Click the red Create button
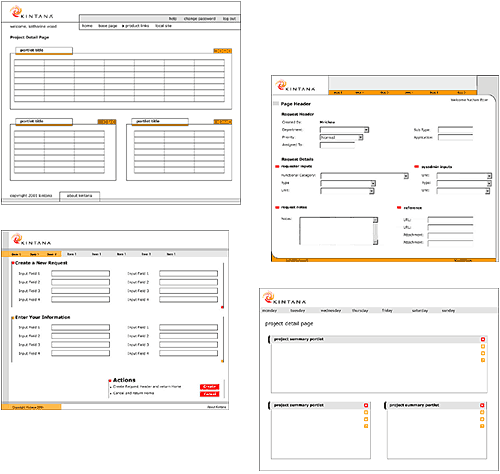 pyautogui.click(x=210, y=387)
